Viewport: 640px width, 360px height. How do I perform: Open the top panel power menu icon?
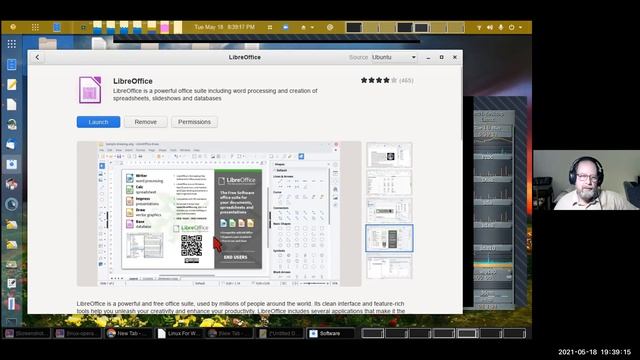[x=514, y=27]
